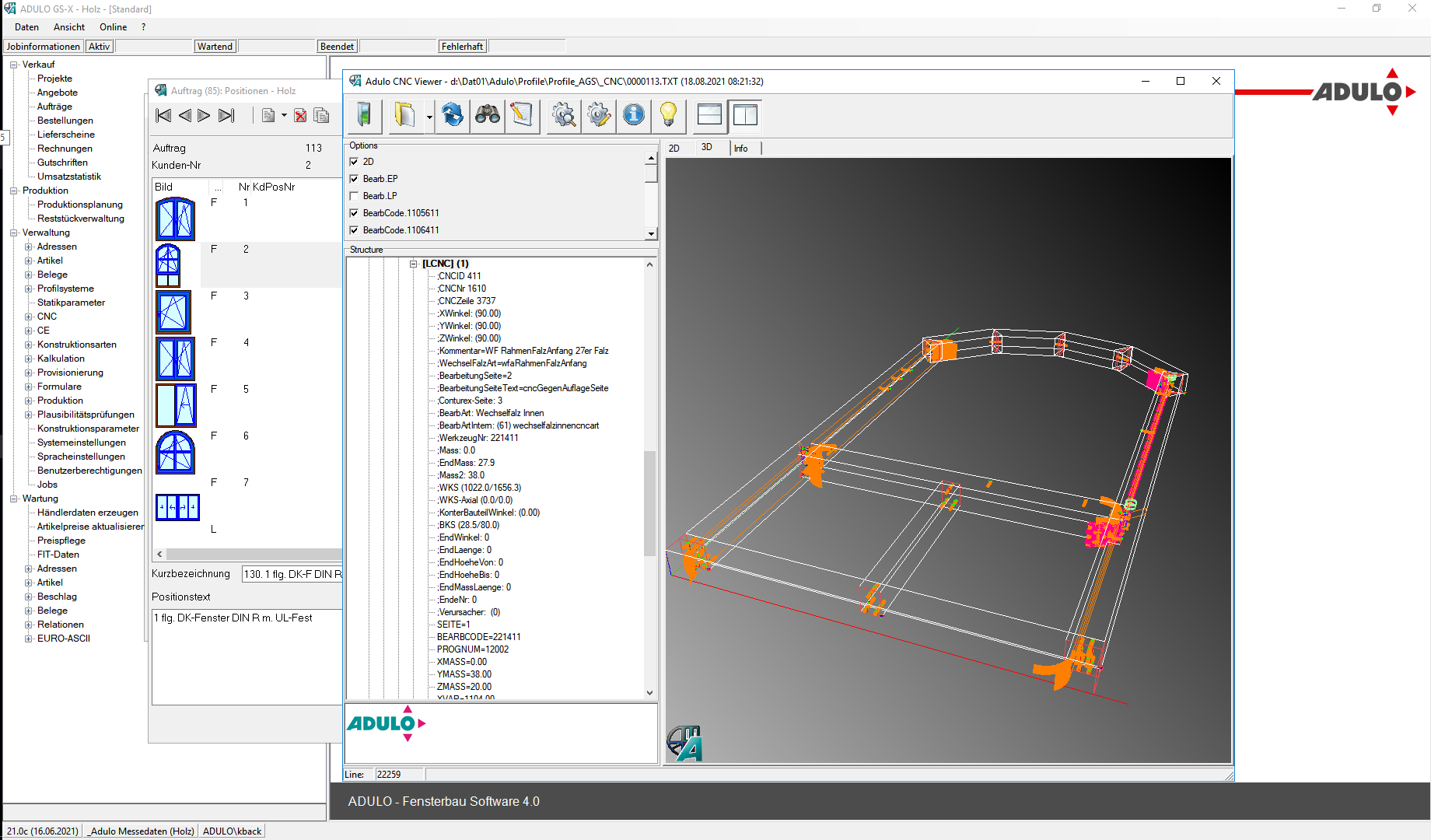The height and width of the screenshot is (840, 1431).
Task: Open the 3D view tab
Action: pyautogui.click(x=707, y=147)
